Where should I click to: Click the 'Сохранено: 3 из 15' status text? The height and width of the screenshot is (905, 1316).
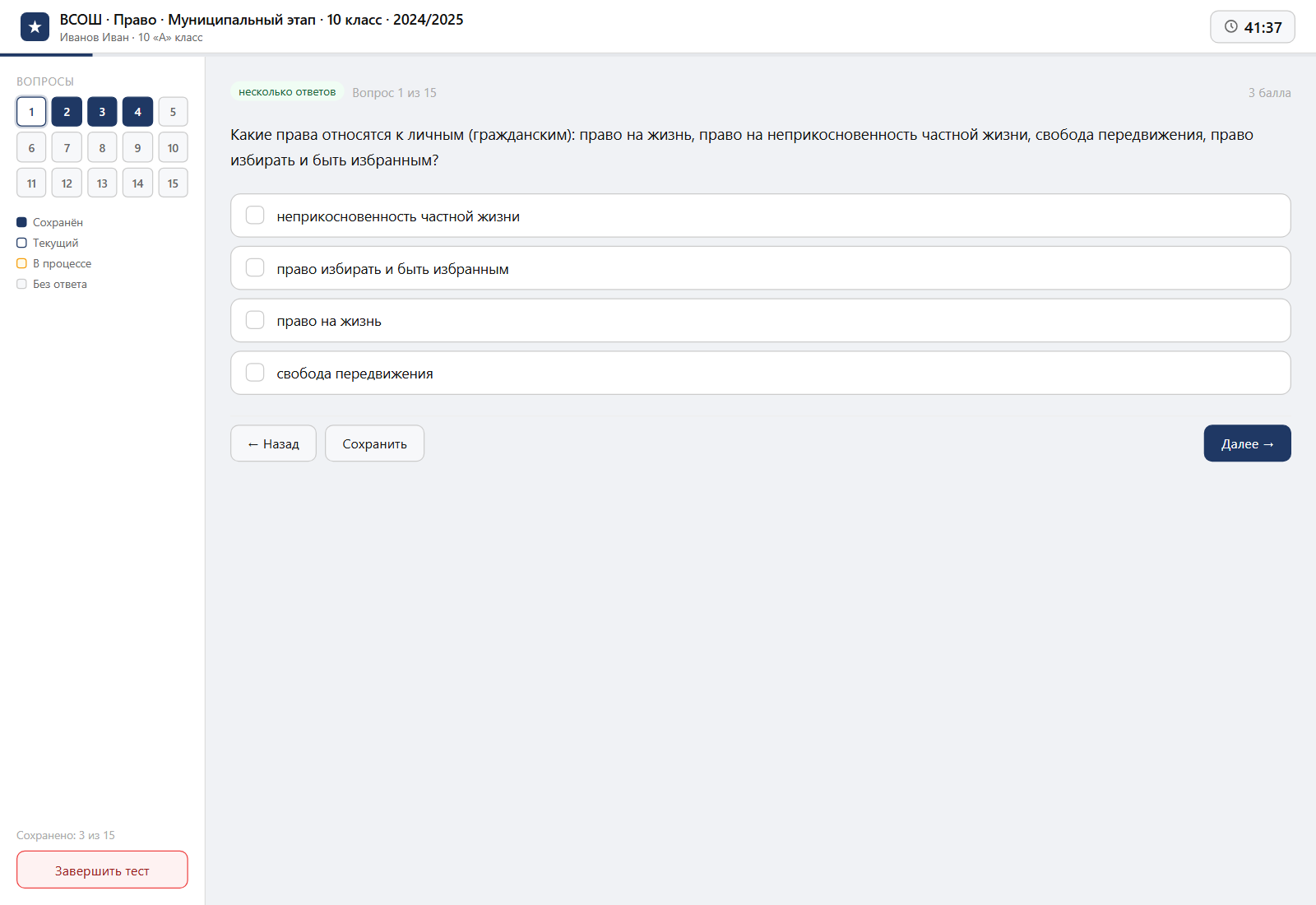pyautogui.click(x=66, y=835)
